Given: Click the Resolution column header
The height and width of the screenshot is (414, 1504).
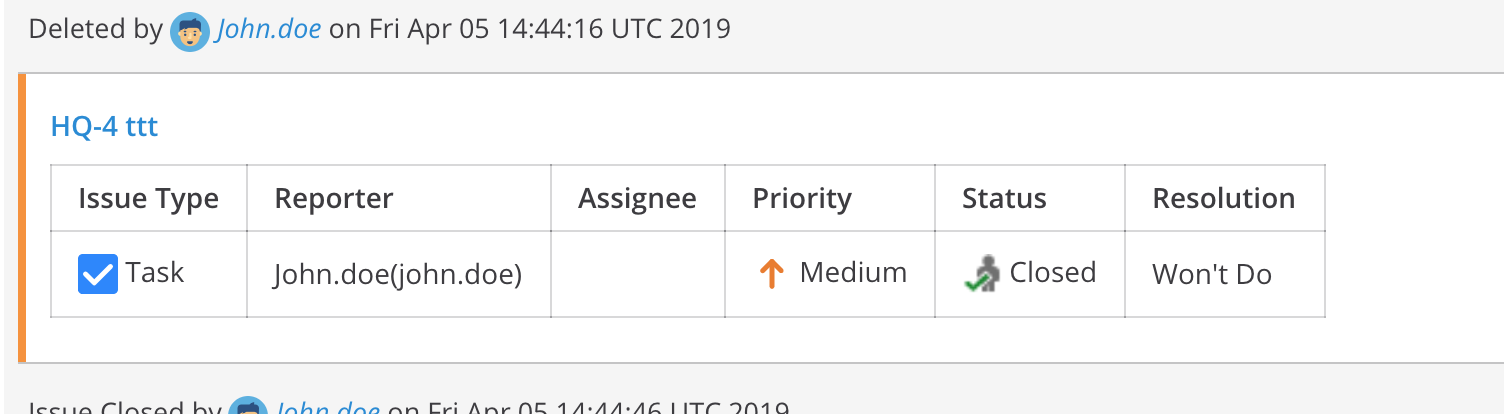Looking at the screenshot, I should point(1223,199).
